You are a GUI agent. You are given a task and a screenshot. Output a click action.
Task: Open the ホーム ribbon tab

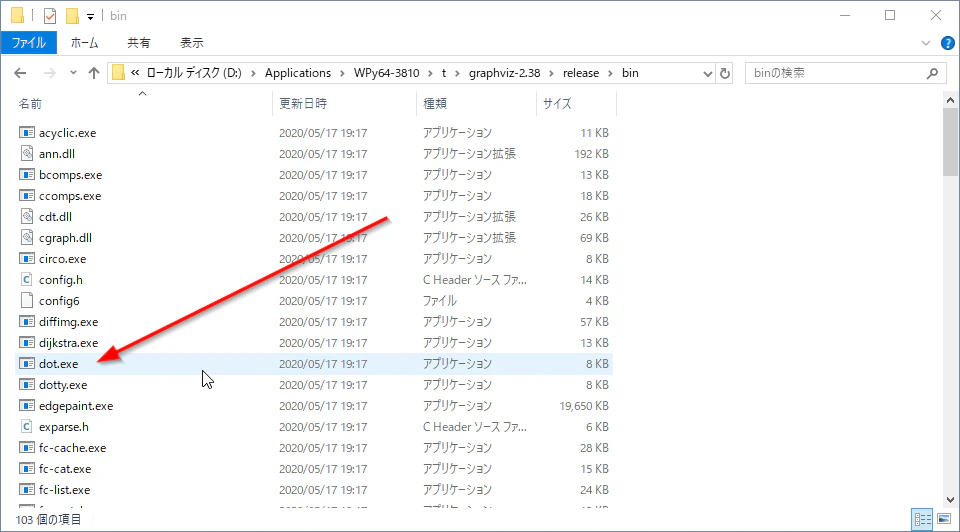84,43
